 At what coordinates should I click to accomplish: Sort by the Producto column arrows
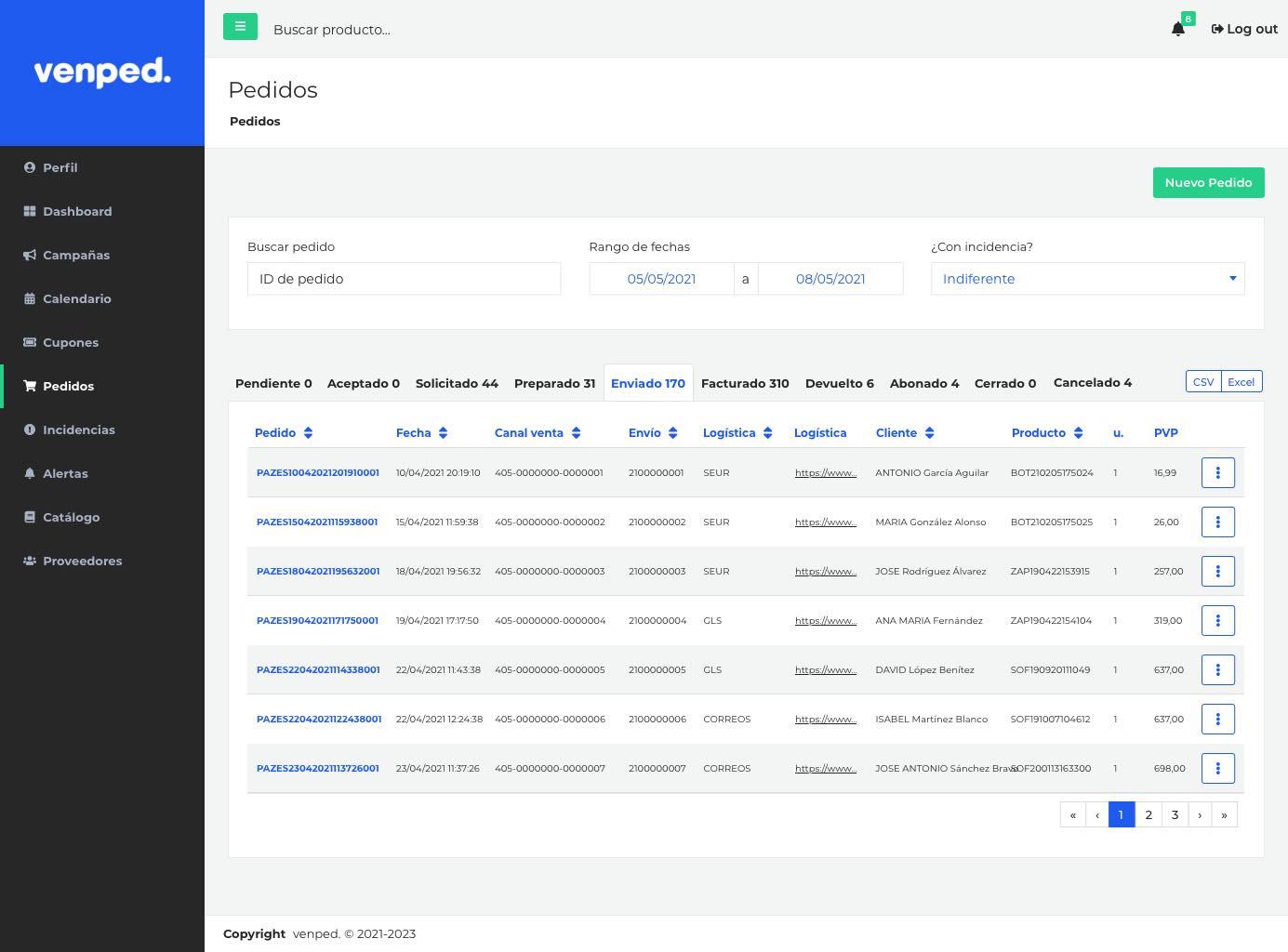click(x=1078, y=433)
